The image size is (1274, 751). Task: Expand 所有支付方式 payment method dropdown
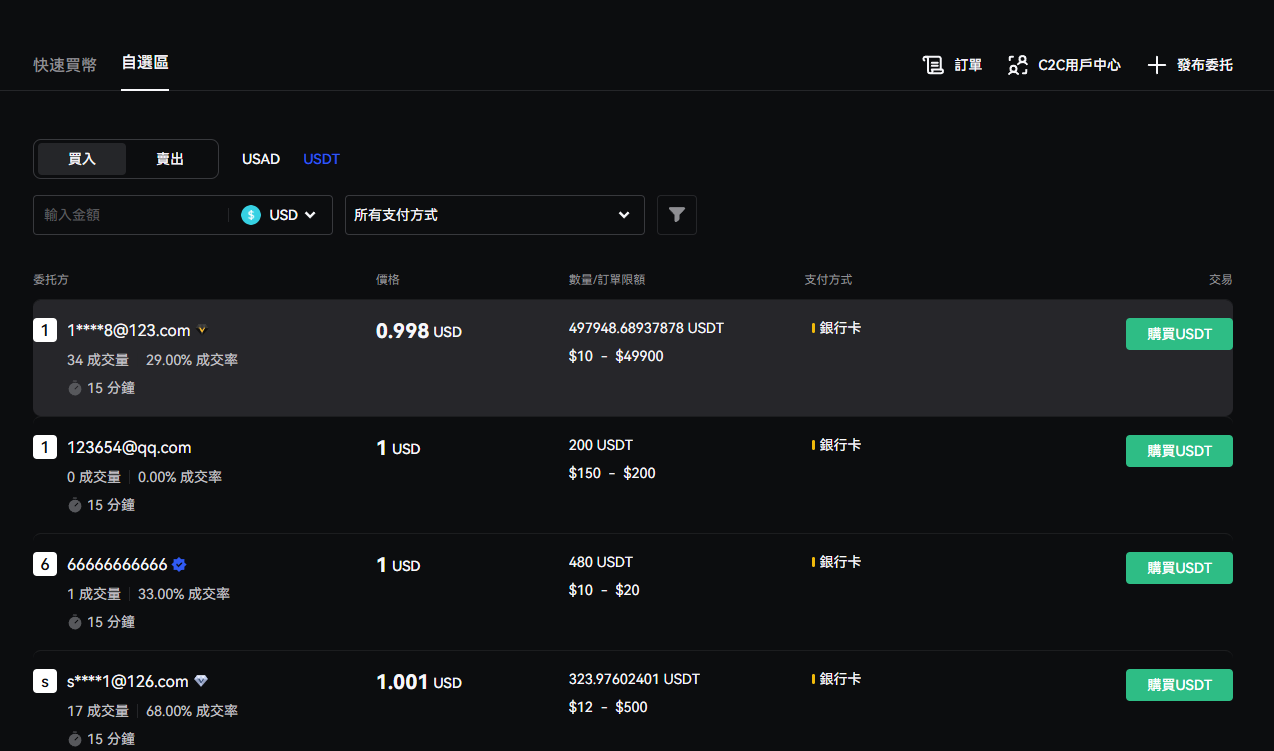(495, 215)
